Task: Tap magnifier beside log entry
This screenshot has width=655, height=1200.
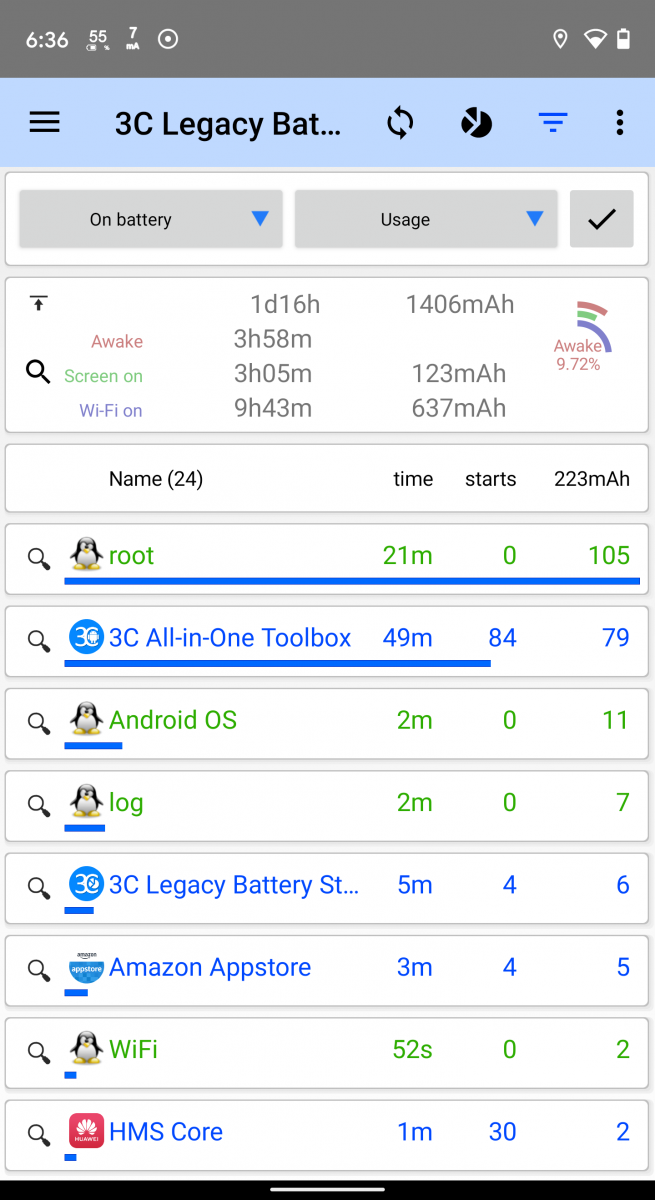Action: (x=39, y=805)
